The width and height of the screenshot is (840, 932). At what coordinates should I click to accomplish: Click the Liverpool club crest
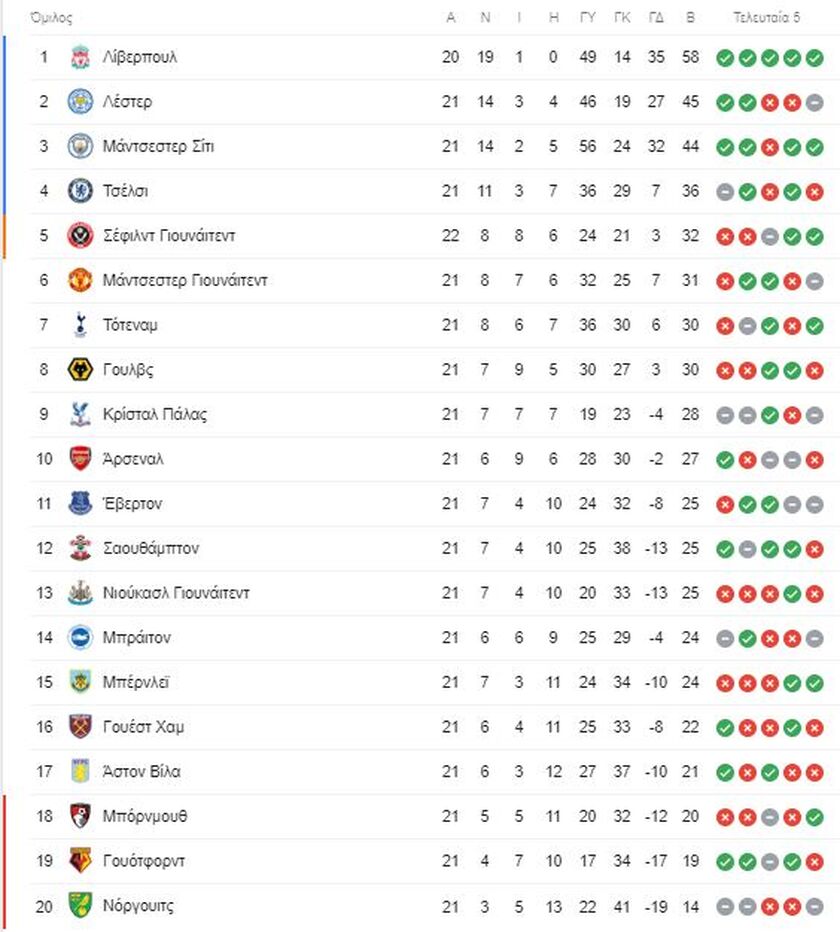[80, 57]
